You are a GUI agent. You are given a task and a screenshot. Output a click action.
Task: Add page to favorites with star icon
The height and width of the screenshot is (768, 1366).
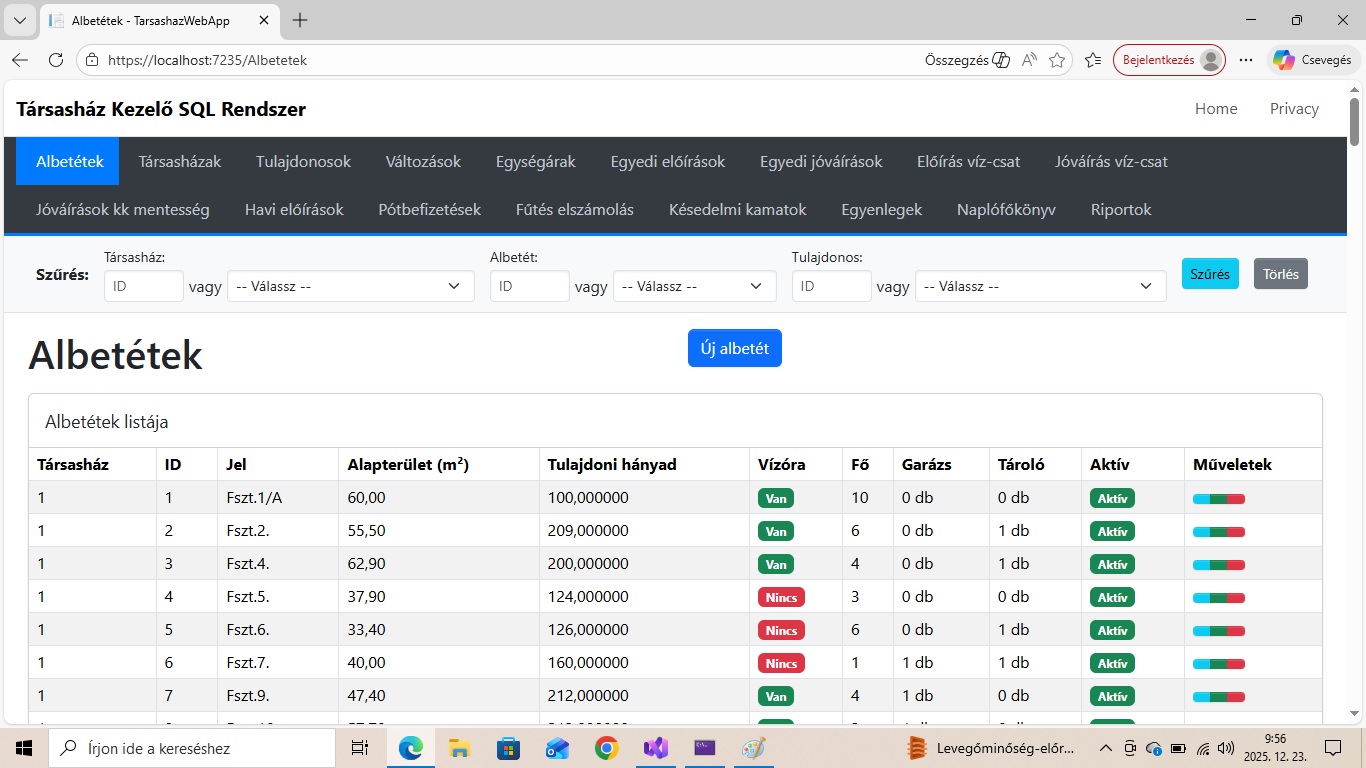tap(1057, 60)
